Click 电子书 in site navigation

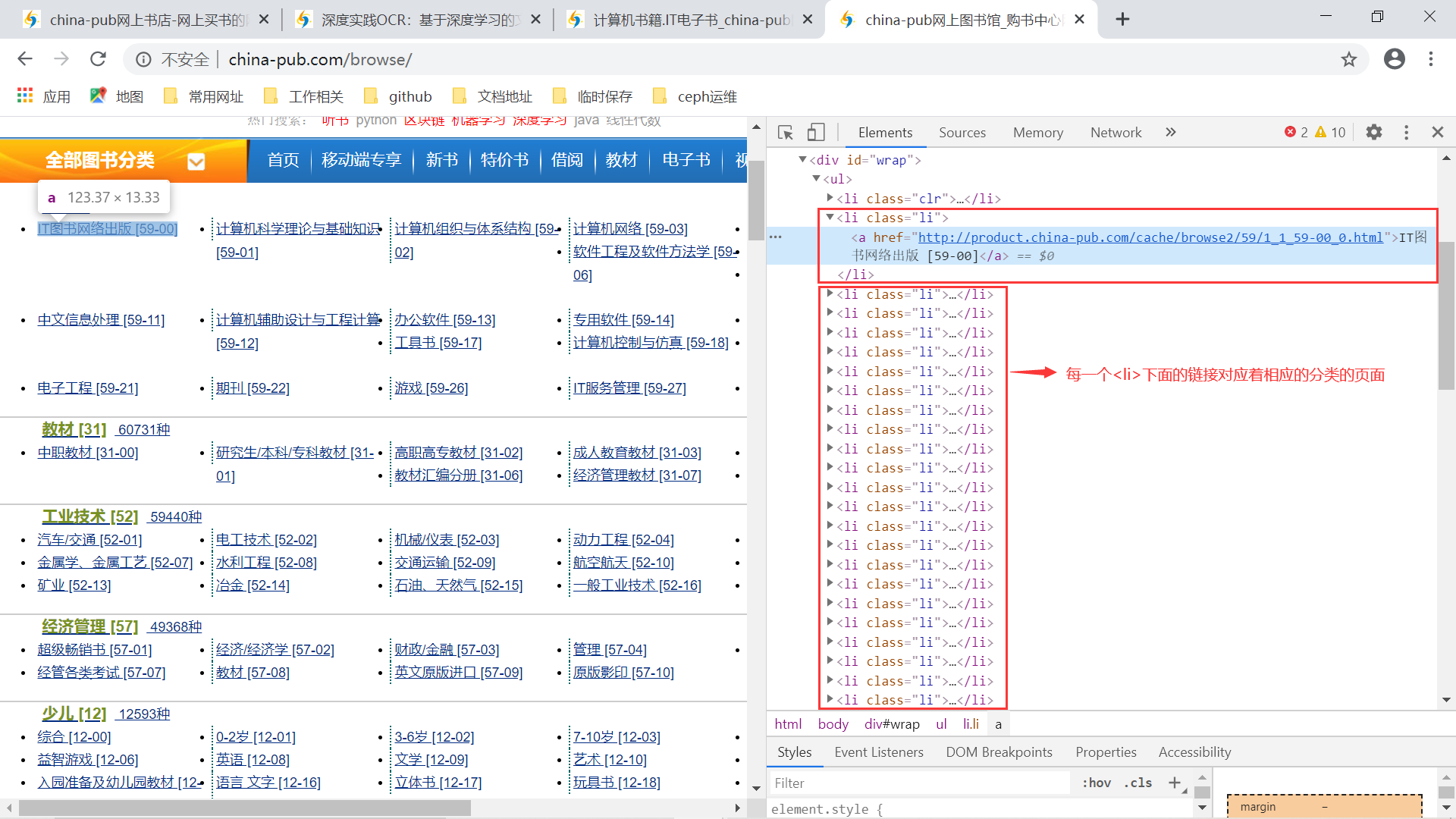pyautogui.click(x=686, y=160)
